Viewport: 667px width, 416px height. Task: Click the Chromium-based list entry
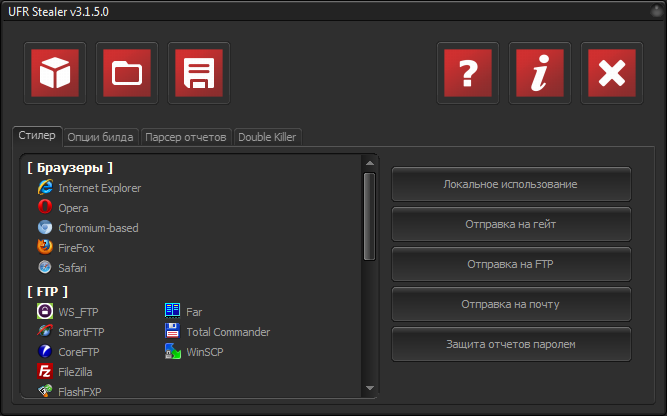(x=97, y=228)
